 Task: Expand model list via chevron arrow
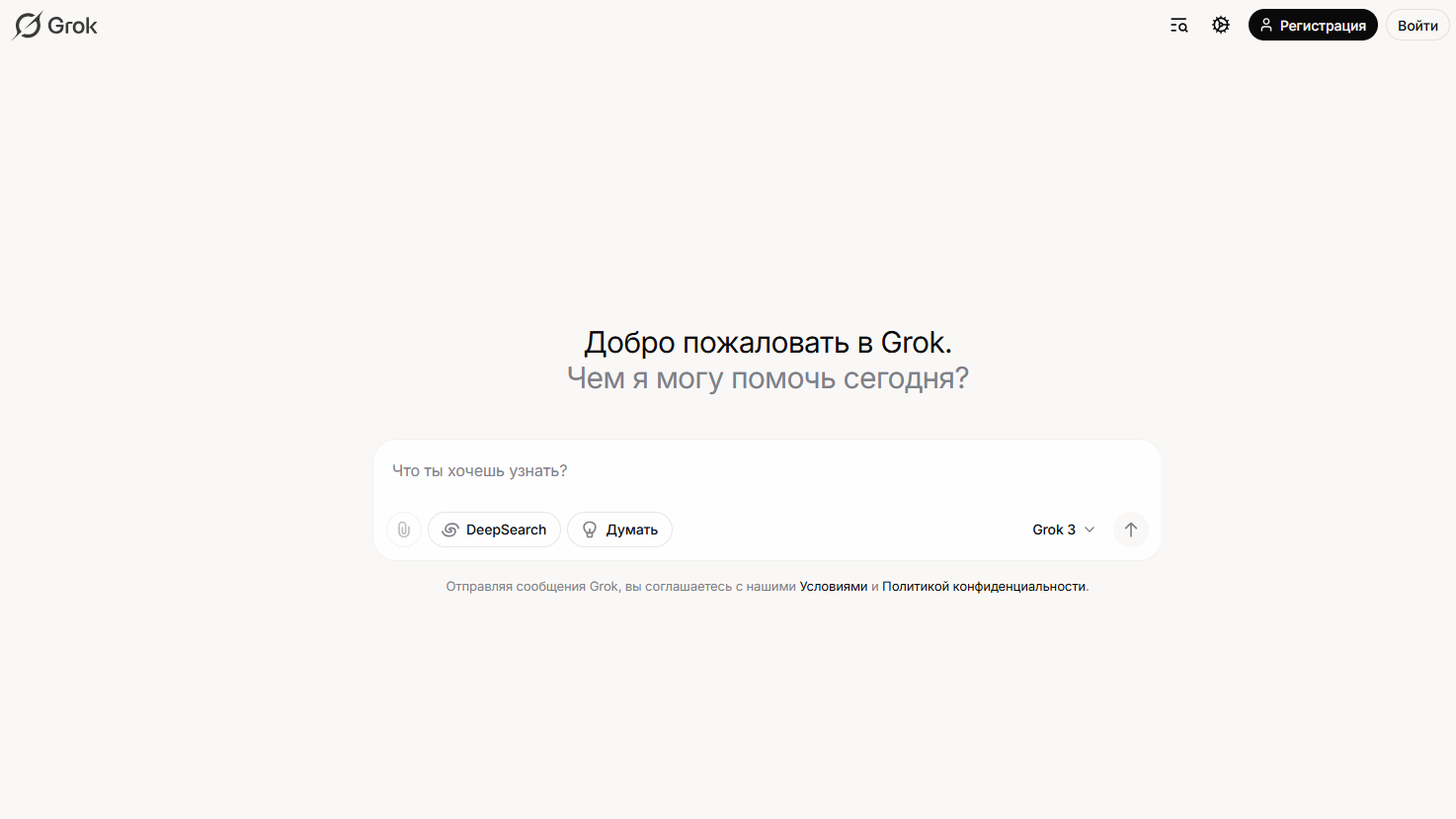pyautogui.click(x=1090, y=530)
